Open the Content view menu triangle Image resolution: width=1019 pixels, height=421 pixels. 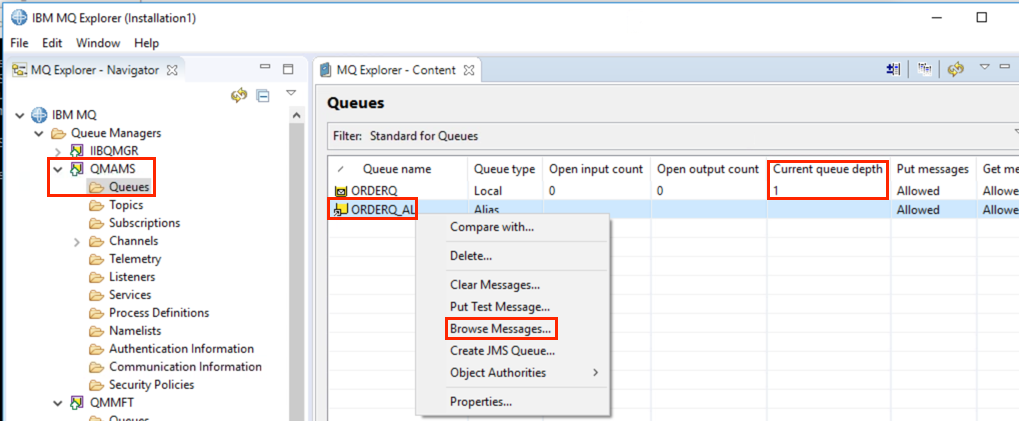[985, 66]
